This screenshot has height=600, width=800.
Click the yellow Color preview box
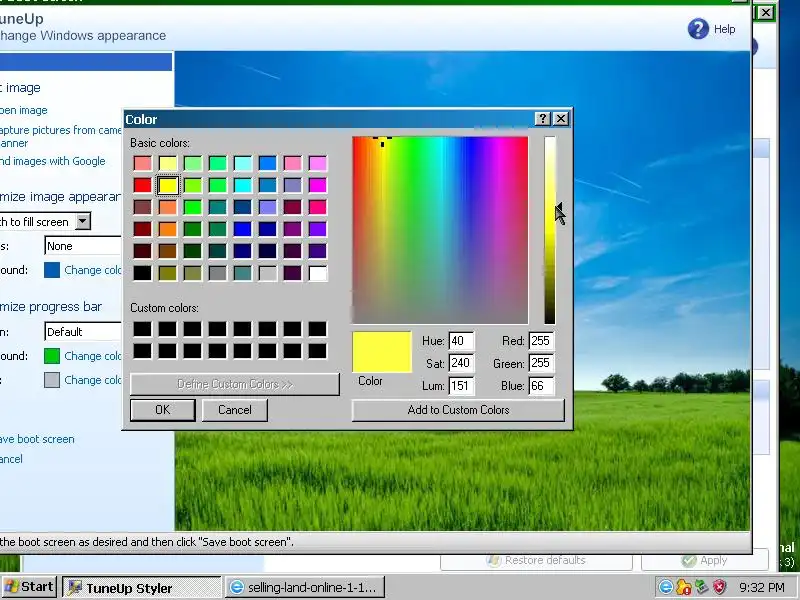[x=382, y=352]
